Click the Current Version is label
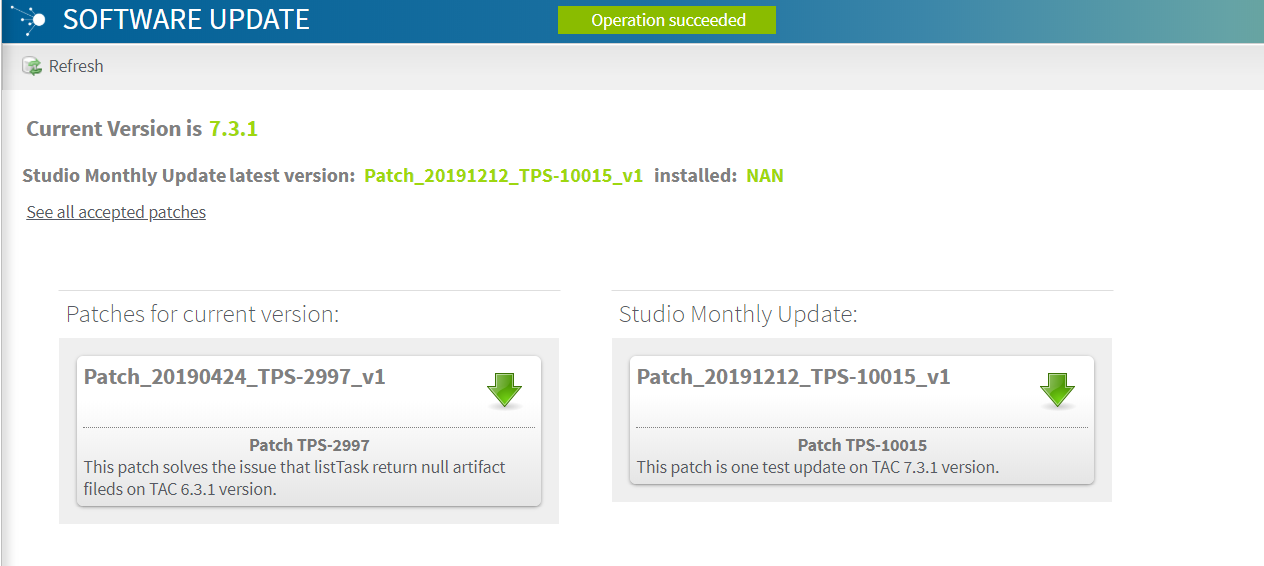The image size is (1264, 566). click(114, 129)
